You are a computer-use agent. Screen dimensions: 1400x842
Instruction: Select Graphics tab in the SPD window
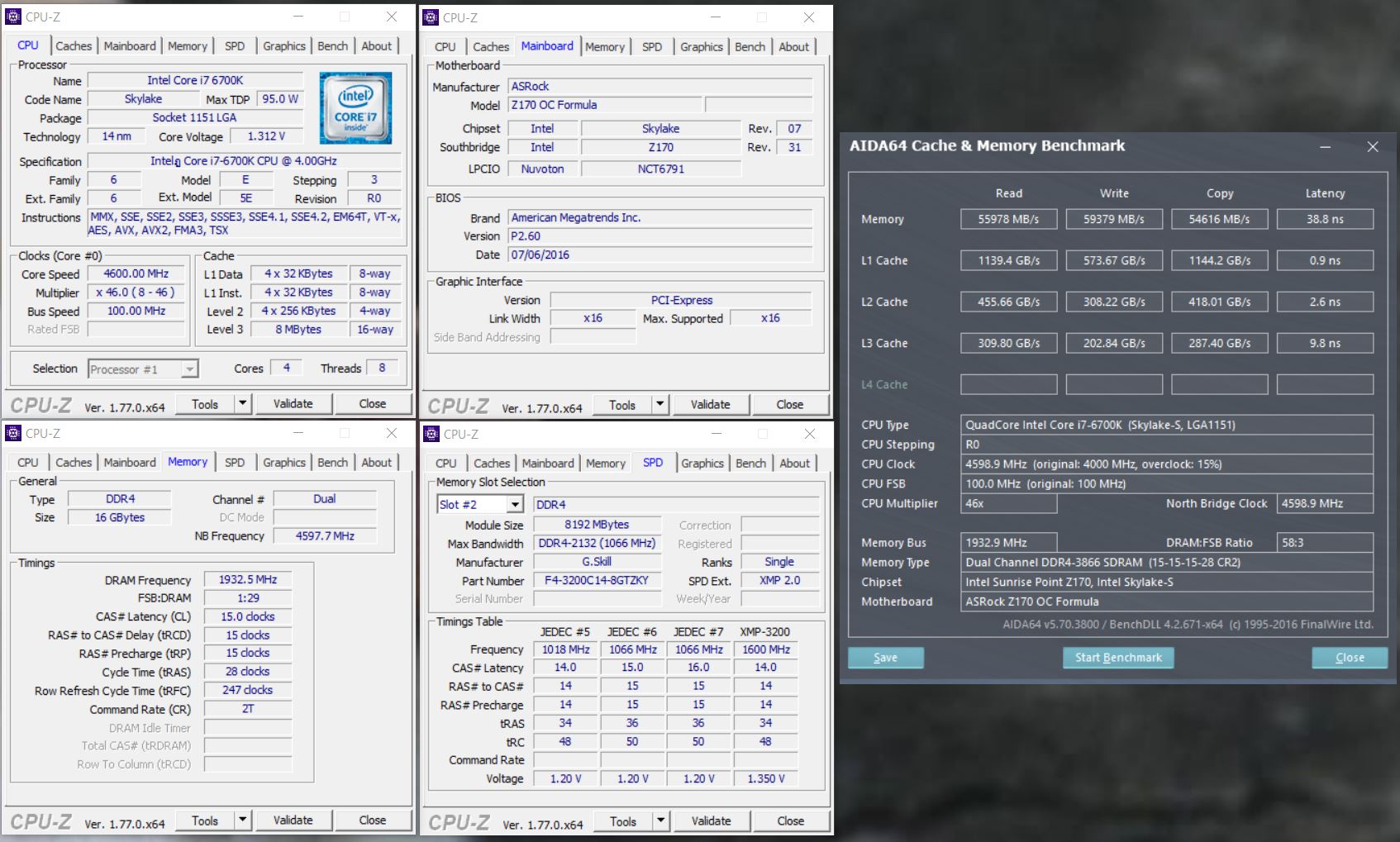[x=702, y=464]
